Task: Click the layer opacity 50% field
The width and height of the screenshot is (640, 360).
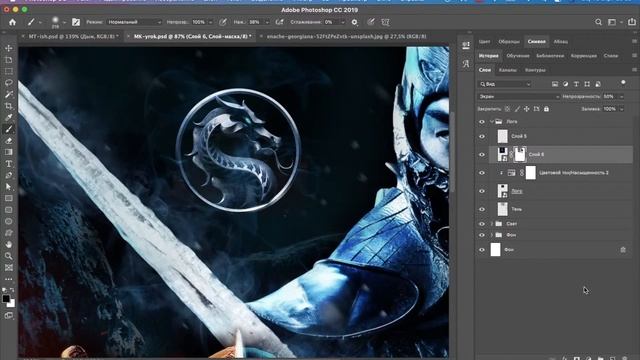Action: click(x=609, y=97)
